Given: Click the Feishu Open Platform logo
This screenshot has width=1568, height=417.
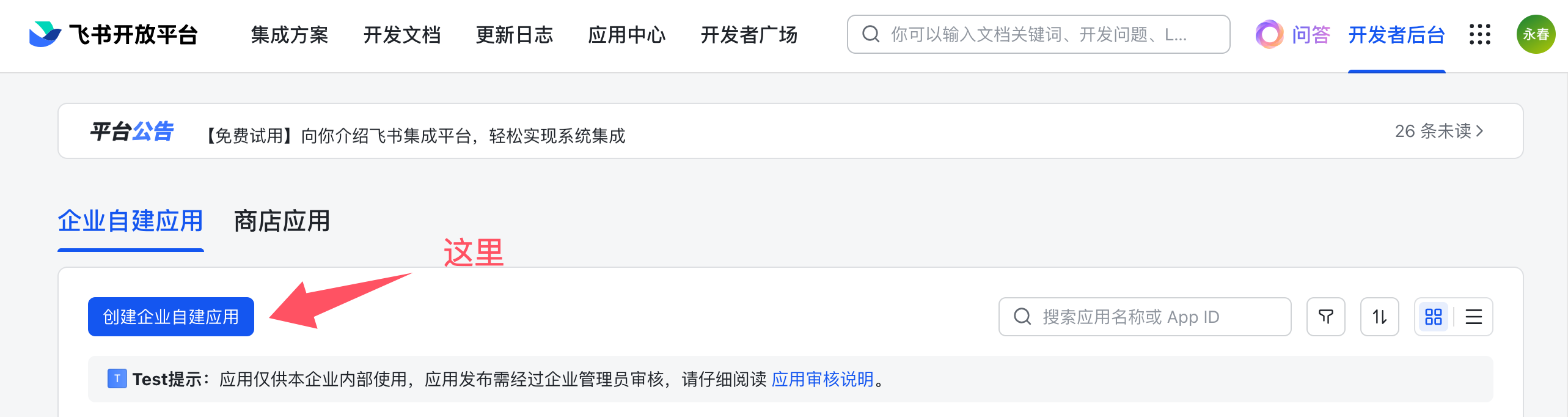Looking at the screenshot, I should 114,35.
